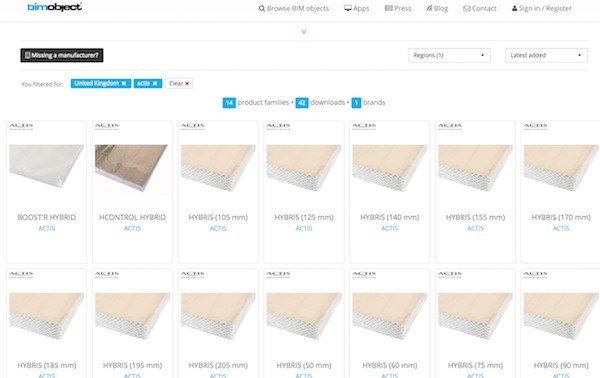Click ACTIS link under HYBRIS (140 mm)
The height and width of the screenshot is (378, 600).
click(x=390, y=228)
